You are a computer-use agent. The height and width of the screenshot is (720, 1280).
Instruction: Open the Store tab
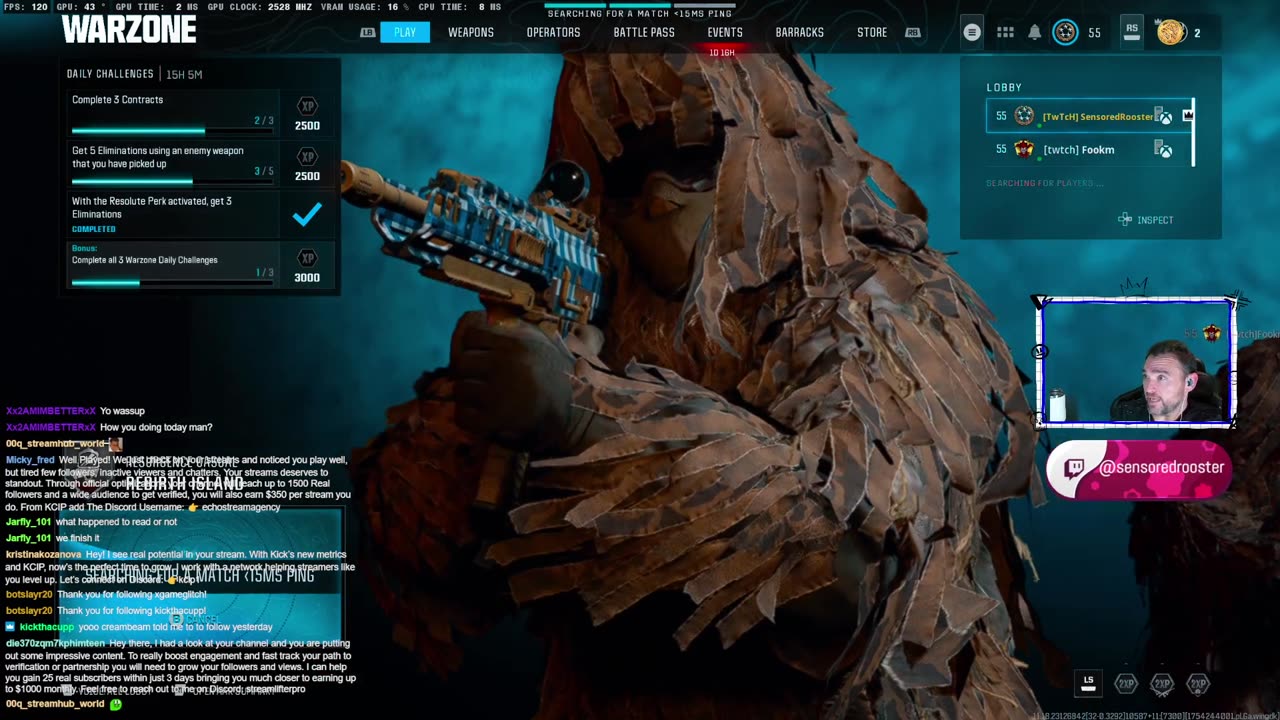[872, 32]
